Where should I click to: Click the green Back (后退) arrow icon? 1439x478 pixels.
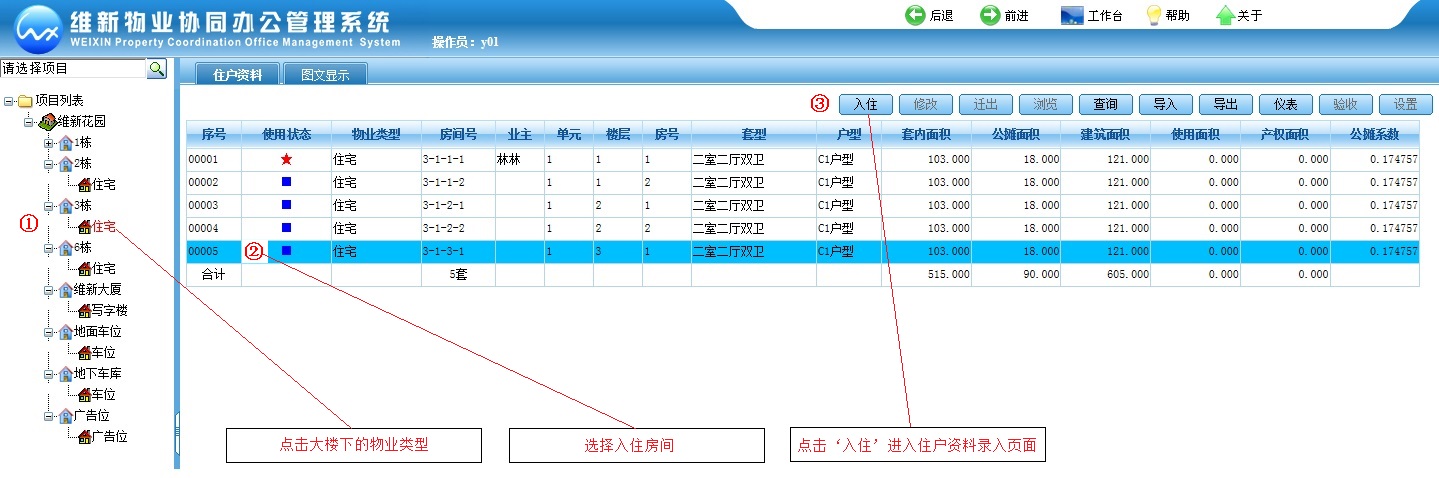click(915, 15)
